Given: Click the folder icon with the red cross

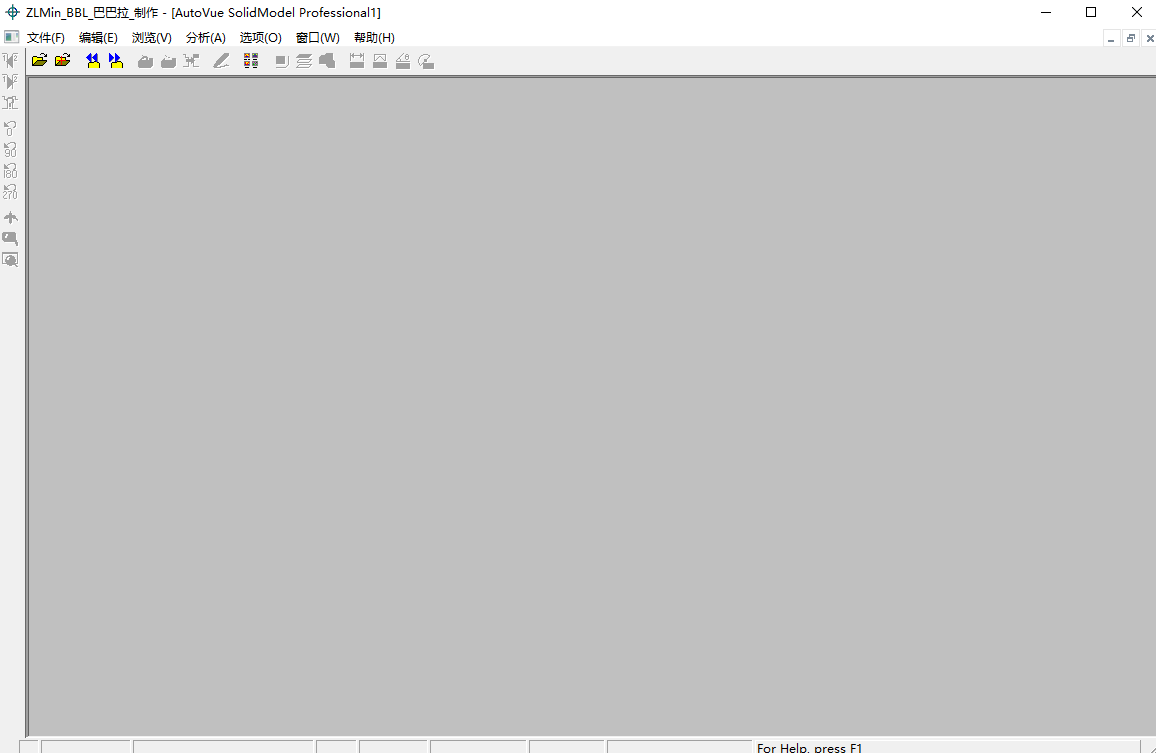Looking at the screenshot, I should (63, 60).
